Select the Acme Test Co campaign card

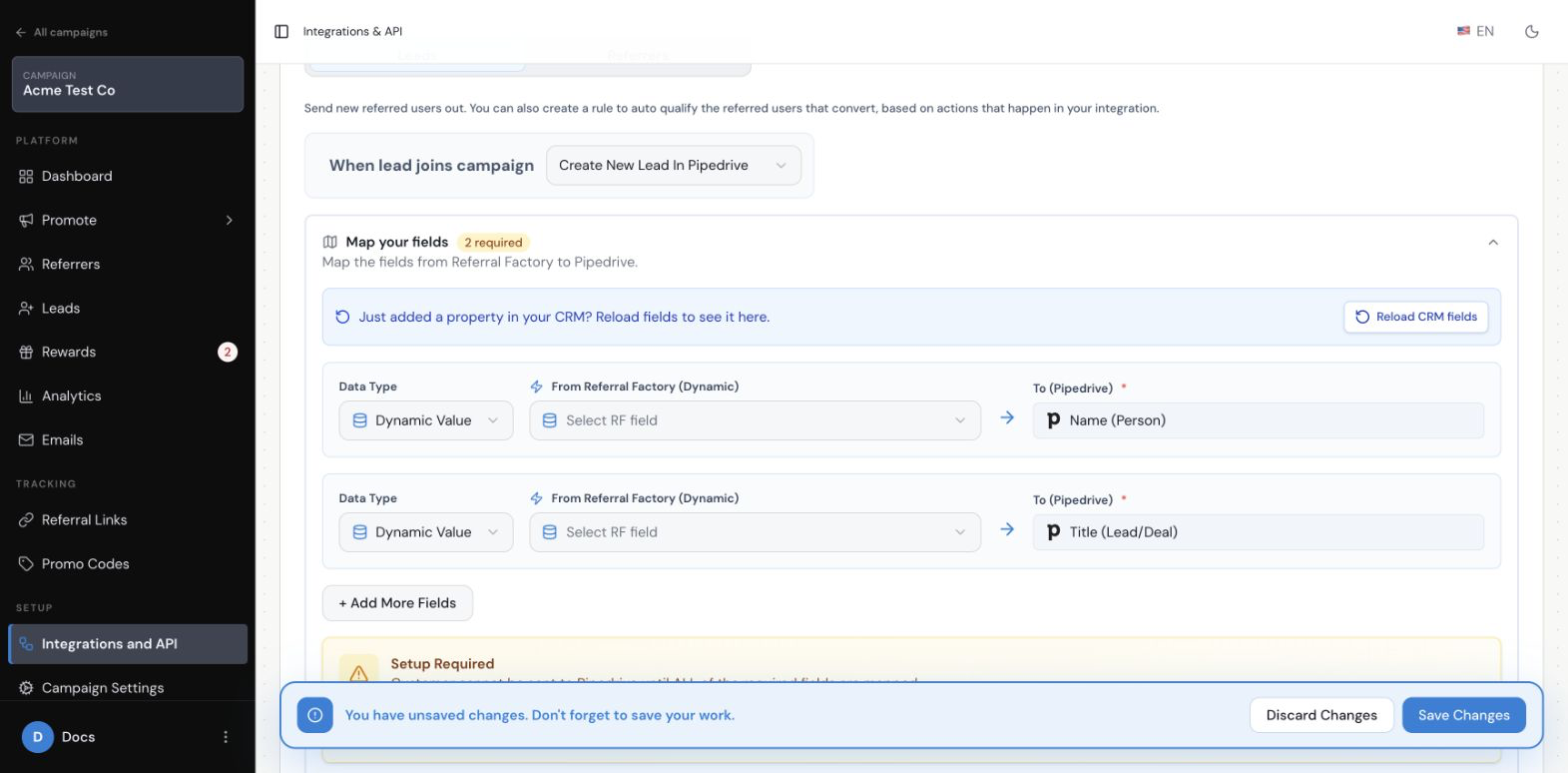tap(128, 84)
